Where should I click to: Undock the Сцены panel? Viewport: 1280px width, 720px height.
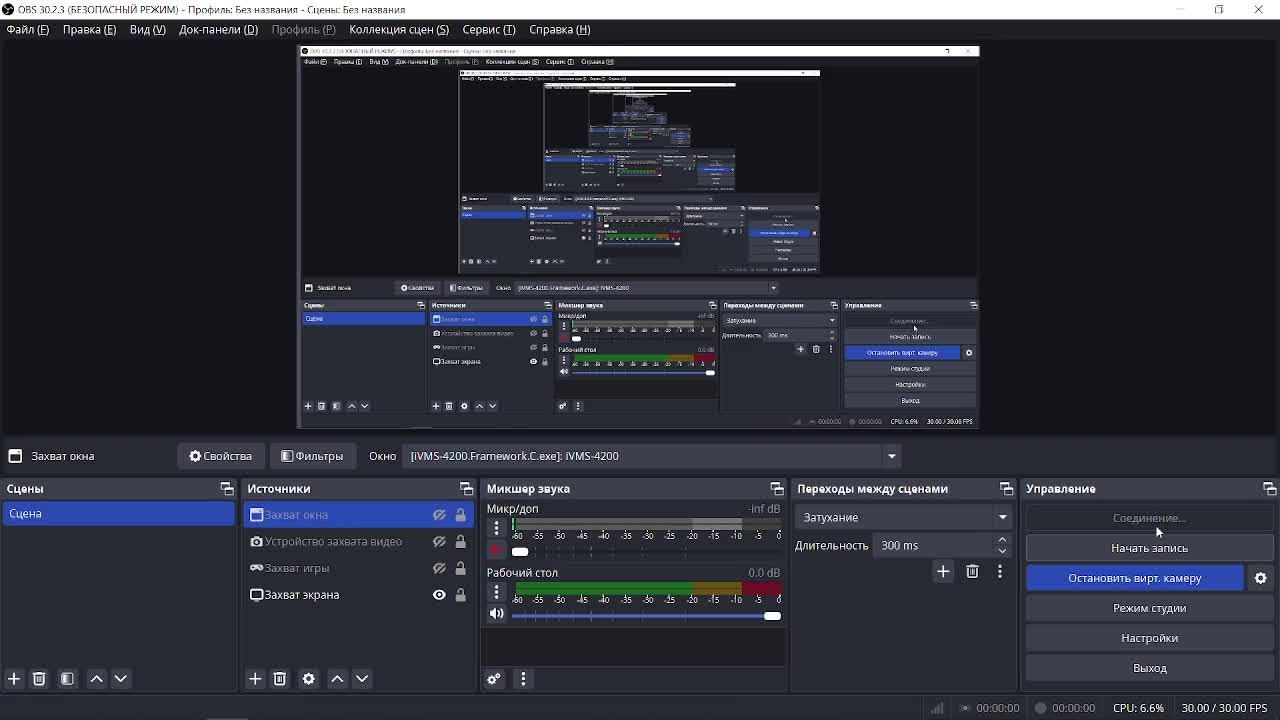coord(227,489)
